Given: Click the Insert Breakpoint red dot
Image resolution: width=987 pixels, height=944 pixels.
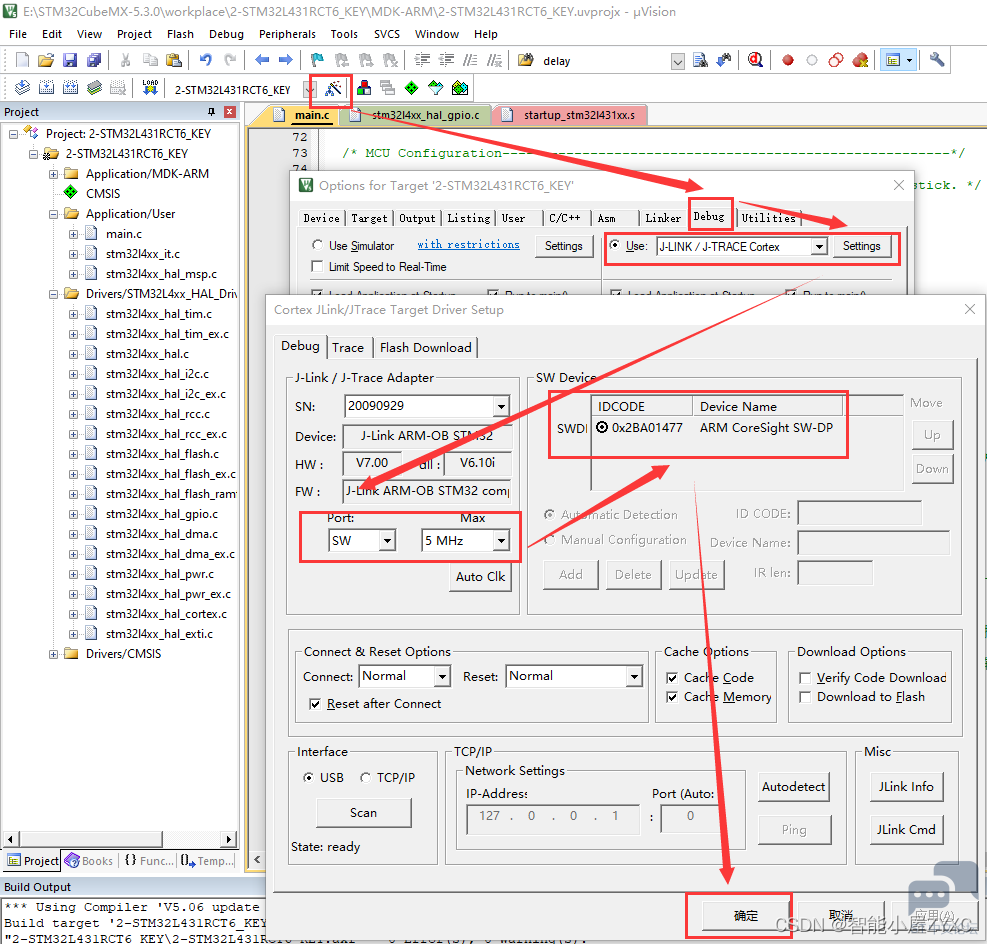Looking at the screenshot, I should [x=787, y=60].
